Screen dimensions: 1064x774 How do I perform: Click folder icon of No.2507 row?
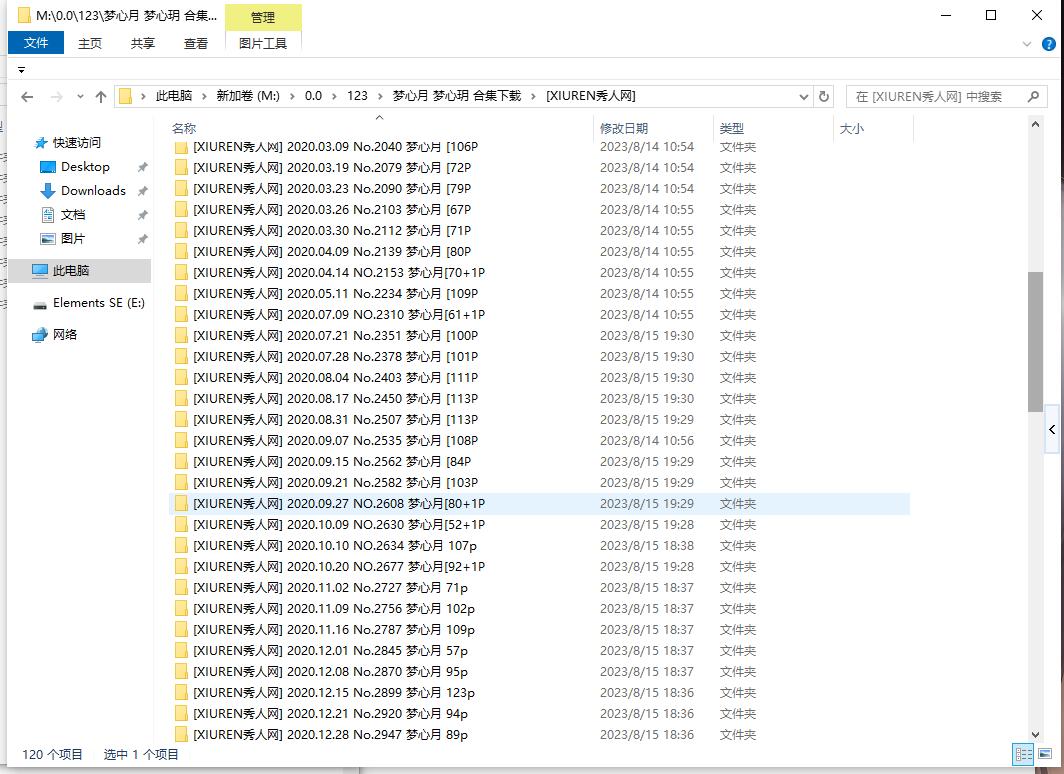[x=181, y=420]
